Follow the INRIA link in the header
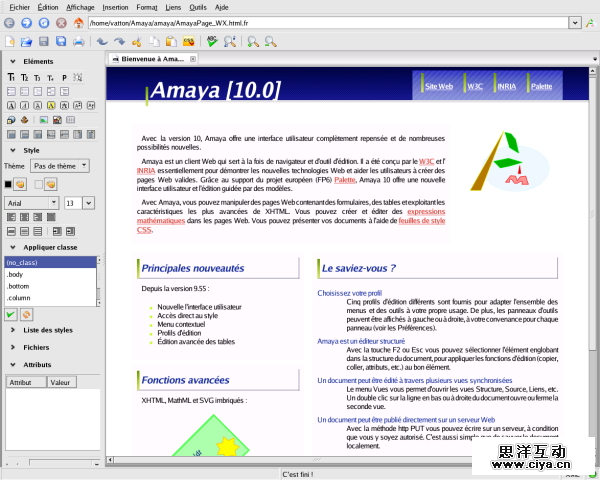The height and width of the screenshot is (480, 600). pos(507,87)
